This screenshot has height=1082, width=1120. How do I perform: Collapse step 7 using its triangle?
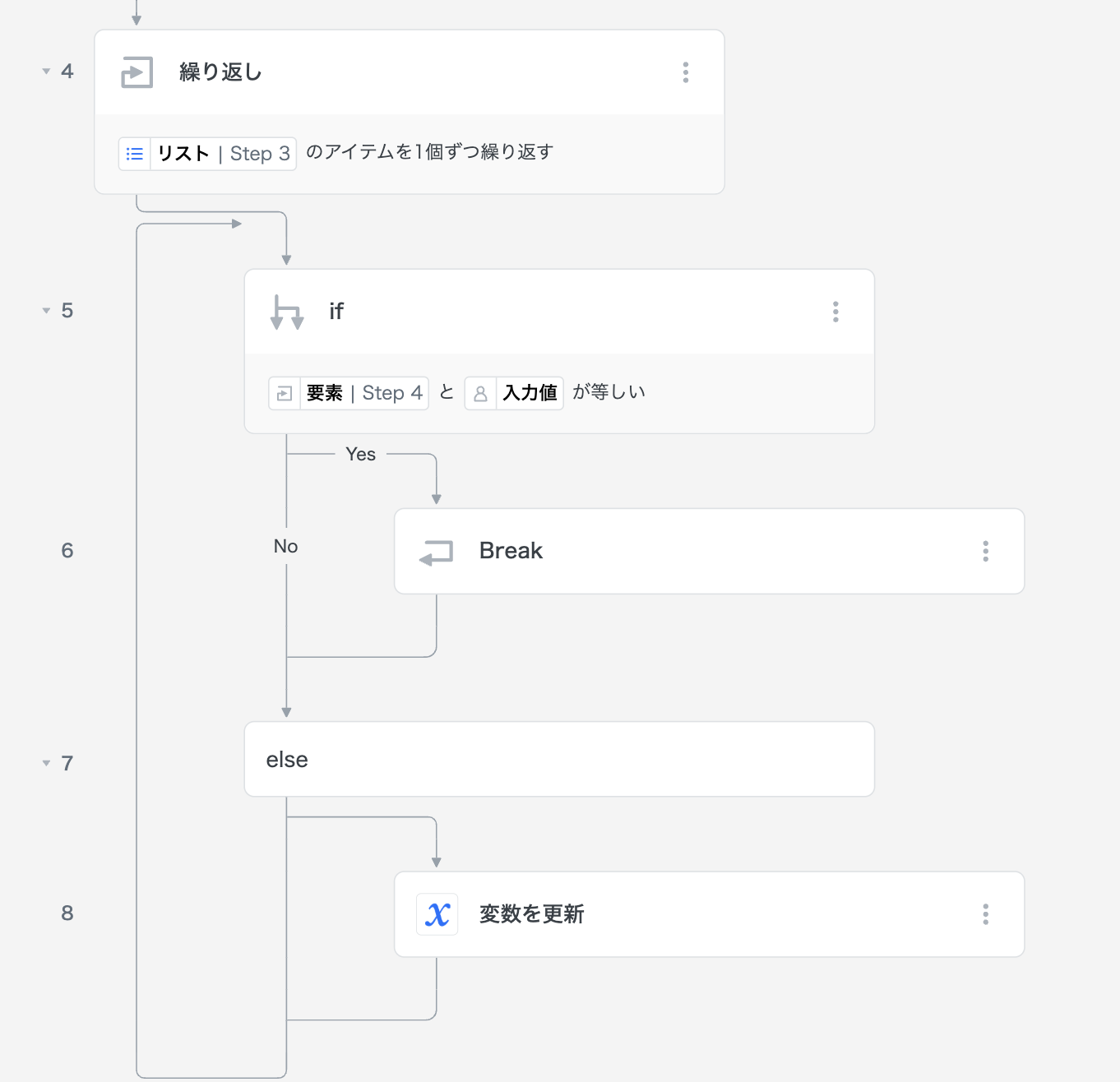point(46,763)
